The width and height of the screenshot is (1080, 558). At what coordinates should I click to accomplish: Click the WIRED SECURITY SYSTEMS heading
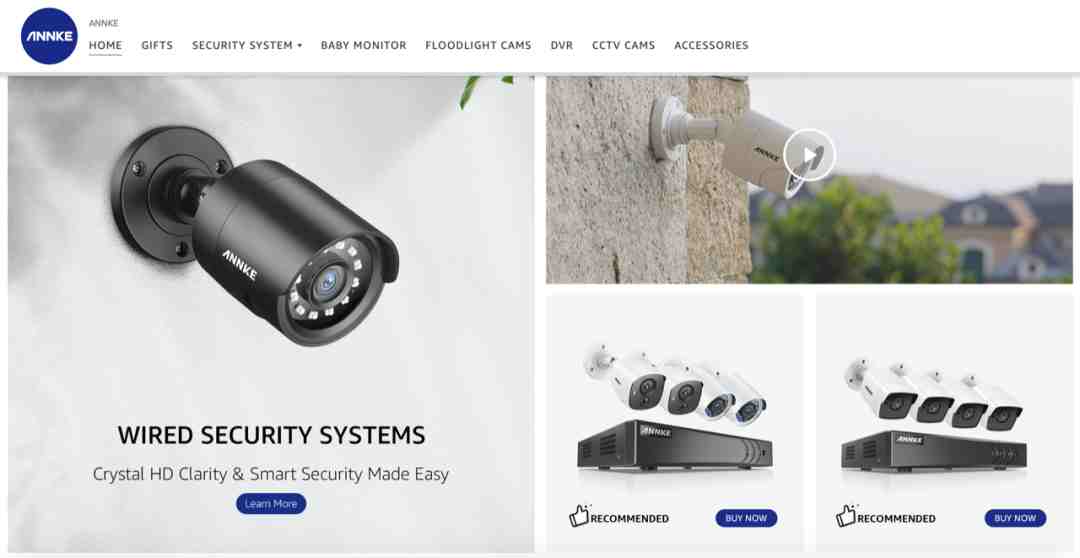[271, 435]
